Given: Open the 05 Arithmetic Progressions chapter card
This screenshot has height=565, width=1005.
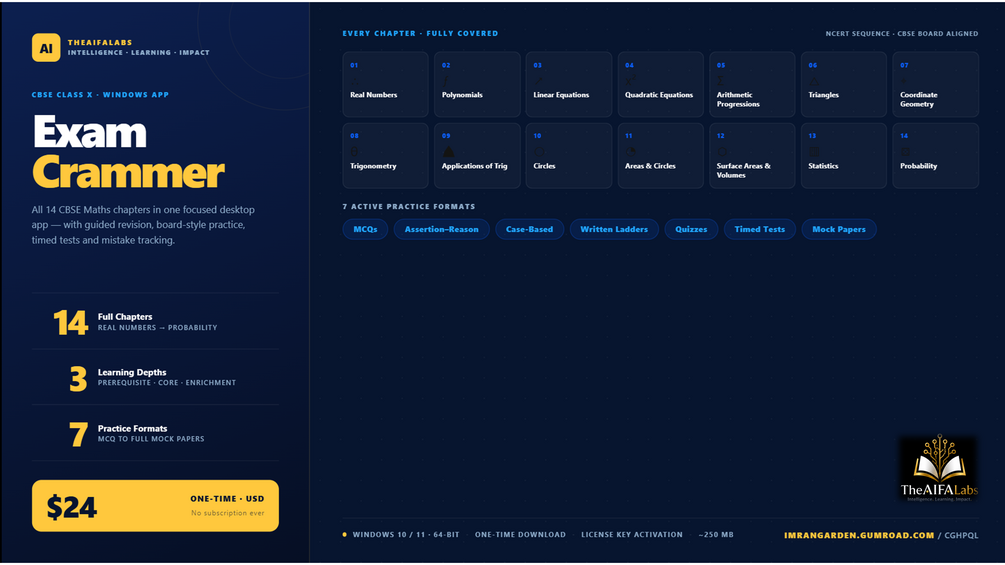Looking at the screenshot, I should coord(752,85).
